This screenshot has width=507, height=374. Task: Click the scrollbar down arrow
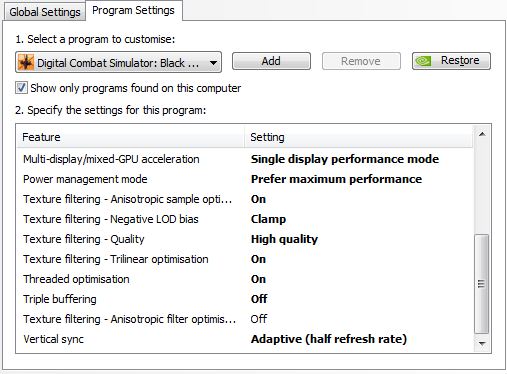pyautogui.click(x=482, y=344)
